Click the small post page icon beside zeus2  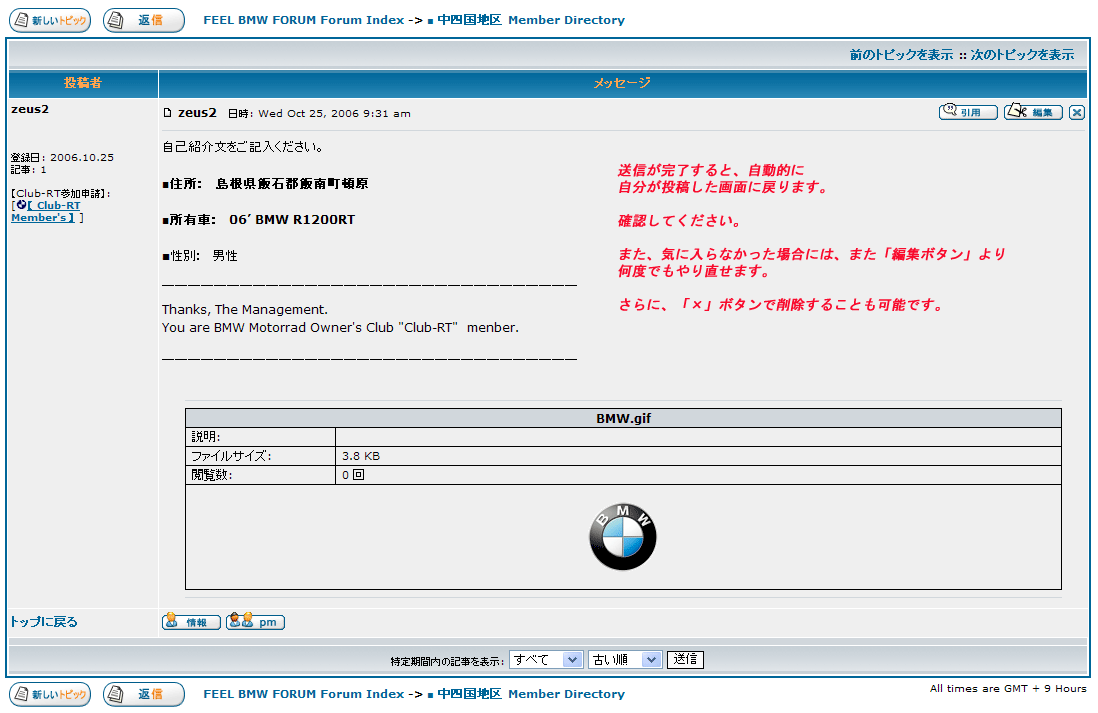167,113
